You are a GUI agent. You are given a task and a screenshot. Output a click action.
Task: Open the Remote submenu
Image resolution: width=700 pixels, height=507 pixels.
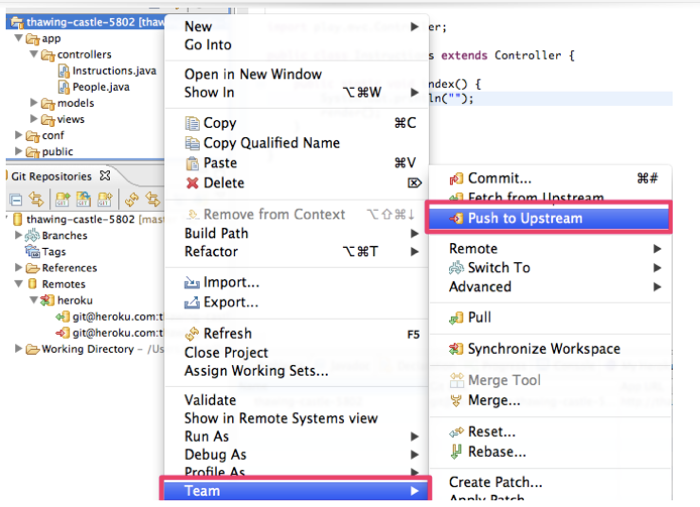click(x=550, y=249)
